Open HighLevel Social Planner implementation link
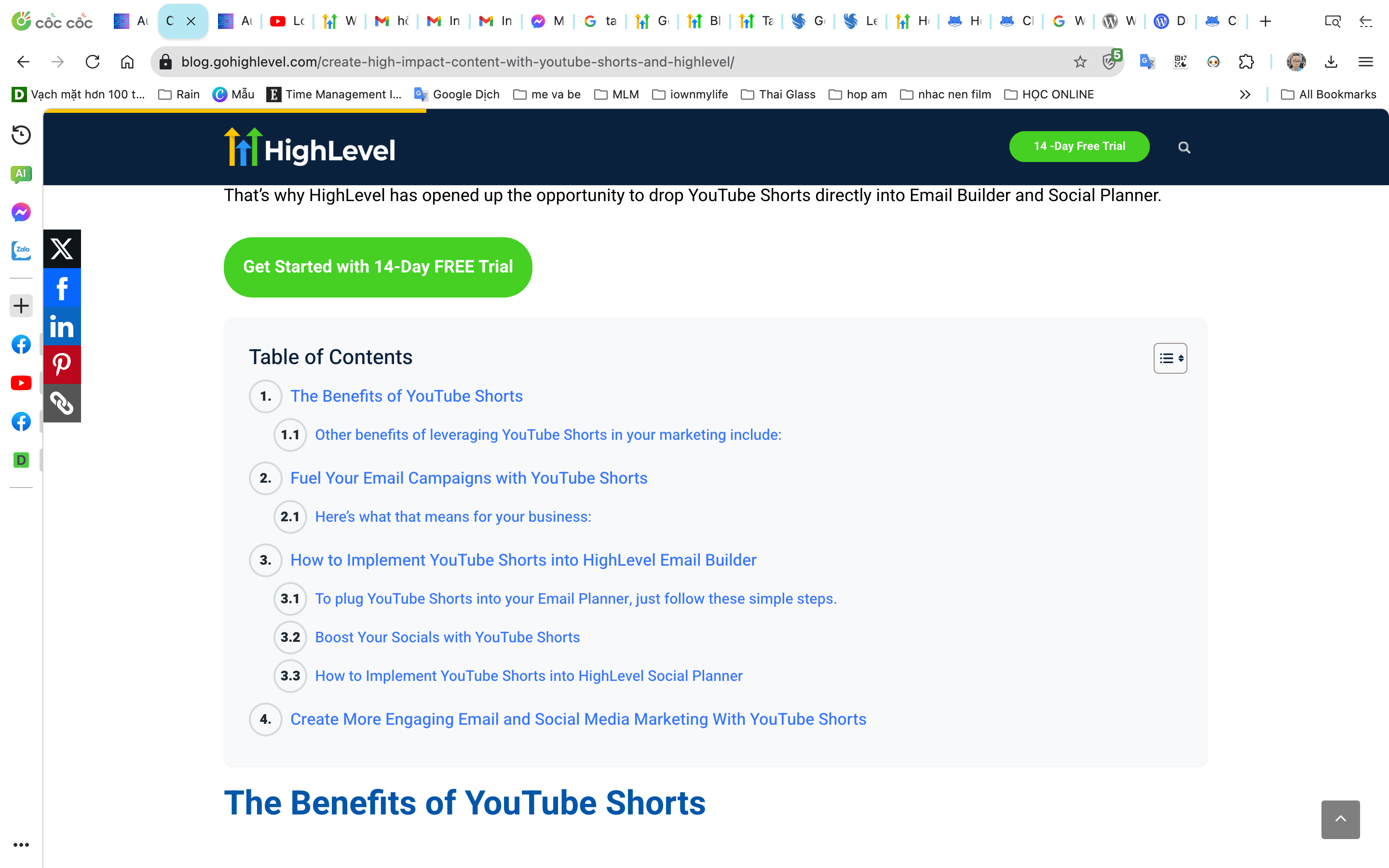The height and width of the screenshot is (868, 1389). [x=529, y=676]
